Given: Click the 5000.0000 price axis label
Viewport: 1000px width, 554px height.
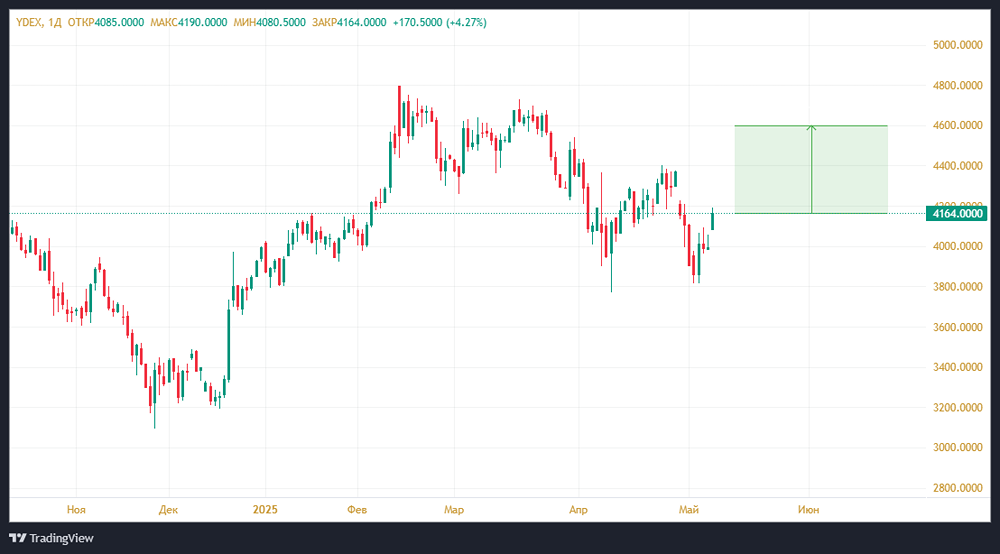Looking at the screenshot, I should [x=957, y=45].
